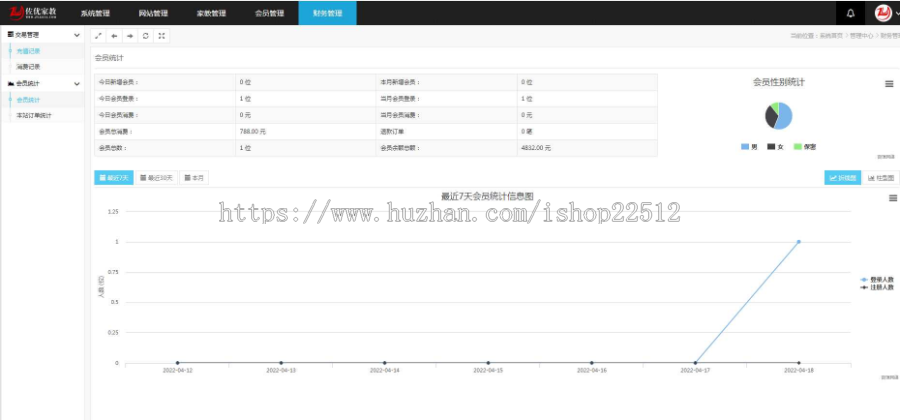900x420 pixels.
Task: Click the diagonal expand arrows toolbar icon
Action: click(99, 36)
